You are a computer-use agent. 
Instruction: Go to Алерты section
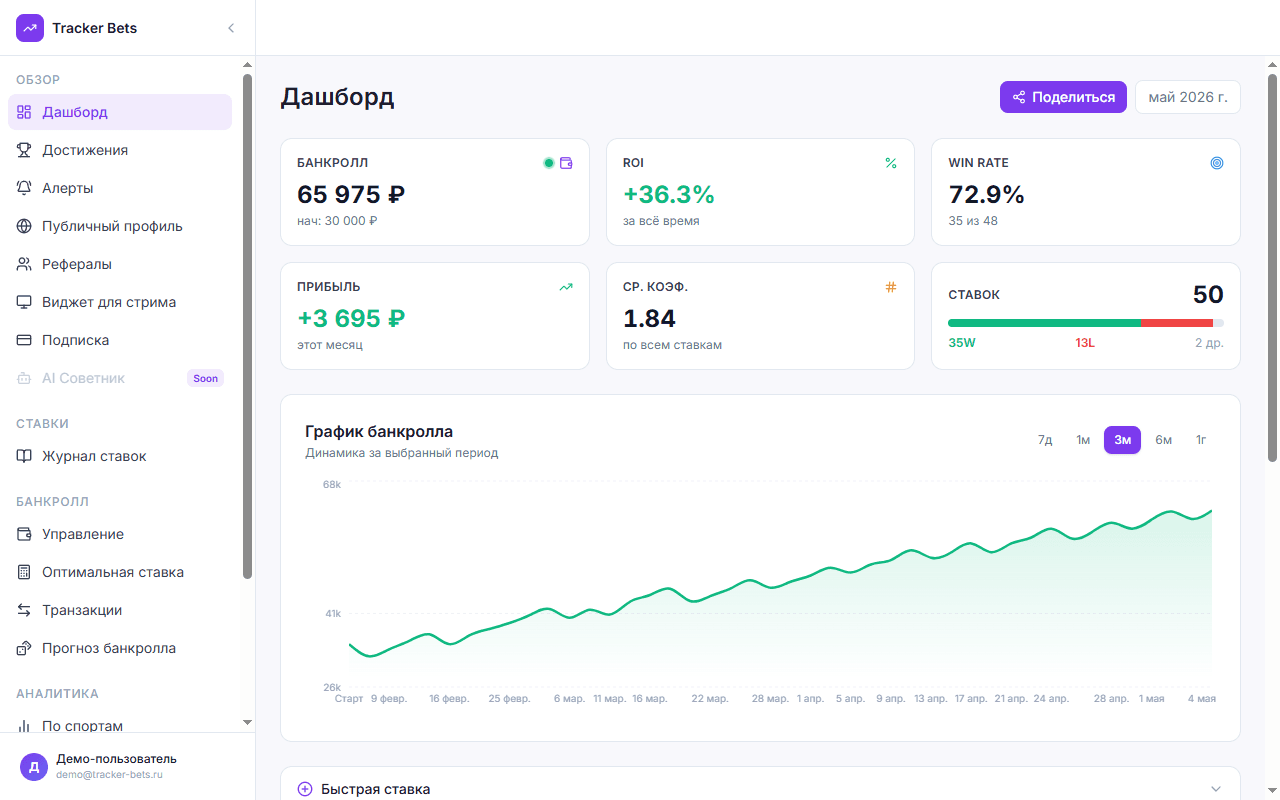coord(120,188)
